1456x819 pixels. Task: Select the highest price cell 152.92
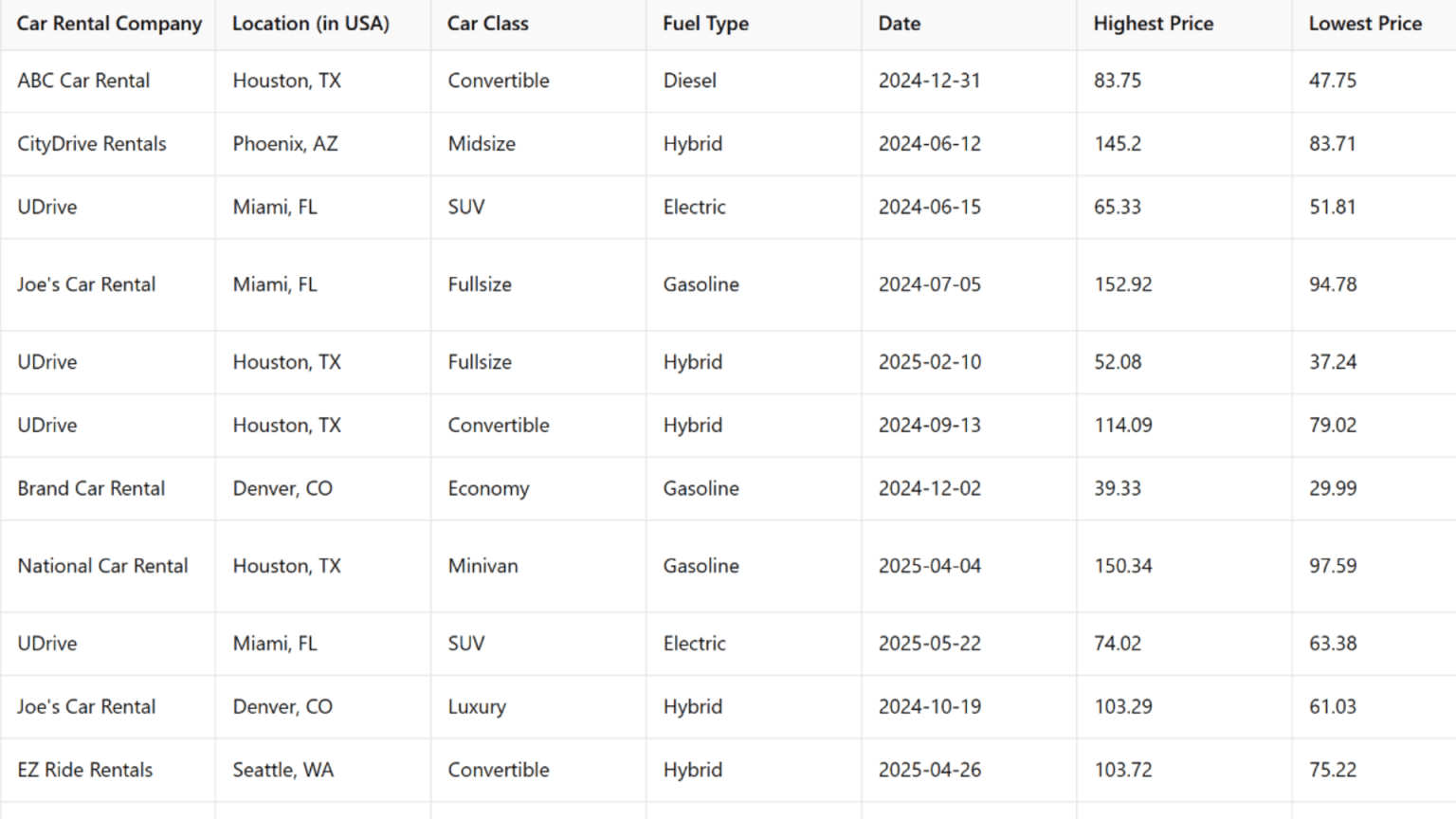point(1123,284)
